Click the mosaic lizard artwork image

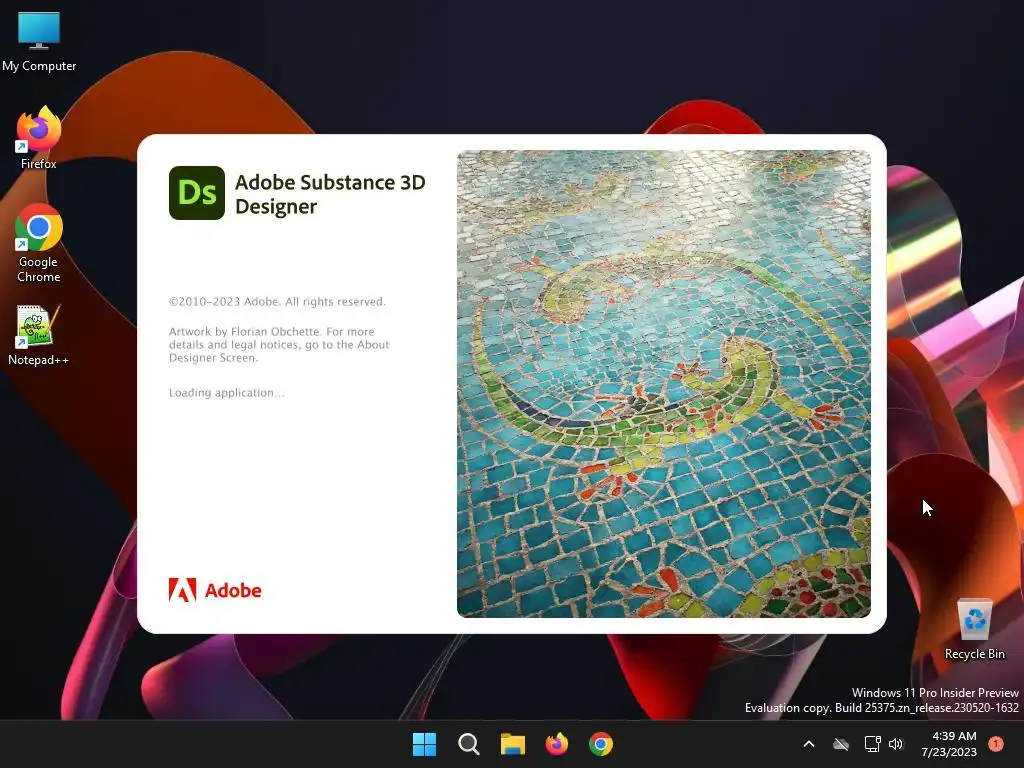coord(664,384)
